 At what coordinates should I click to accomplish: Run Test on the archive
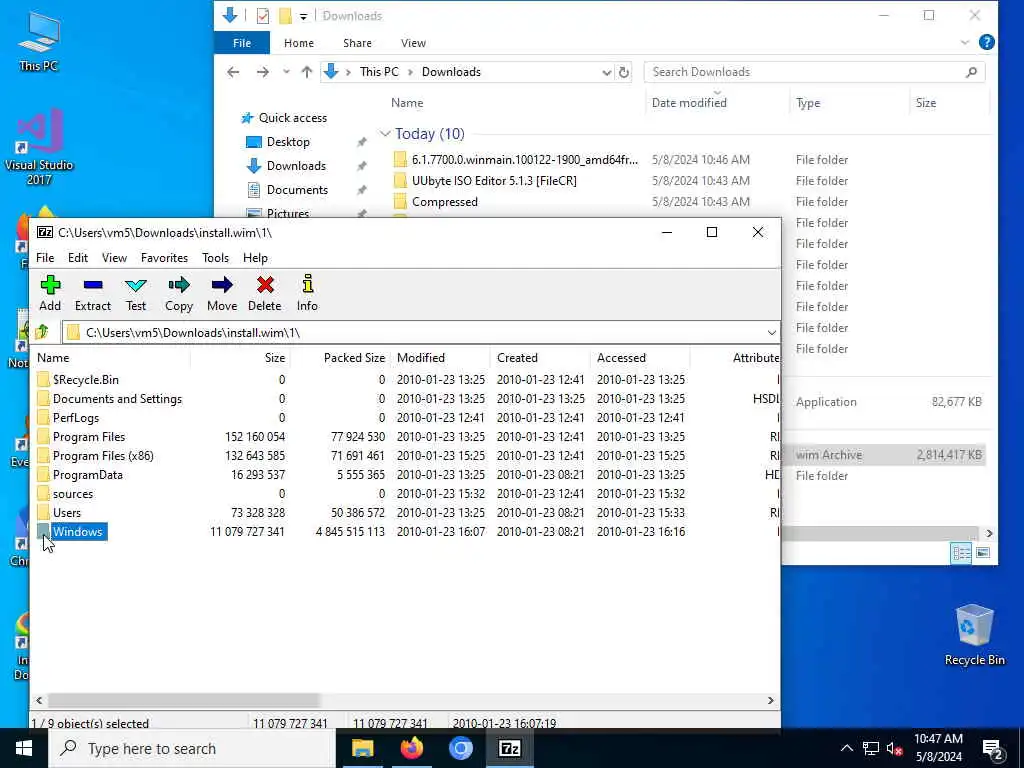(136, 293)
